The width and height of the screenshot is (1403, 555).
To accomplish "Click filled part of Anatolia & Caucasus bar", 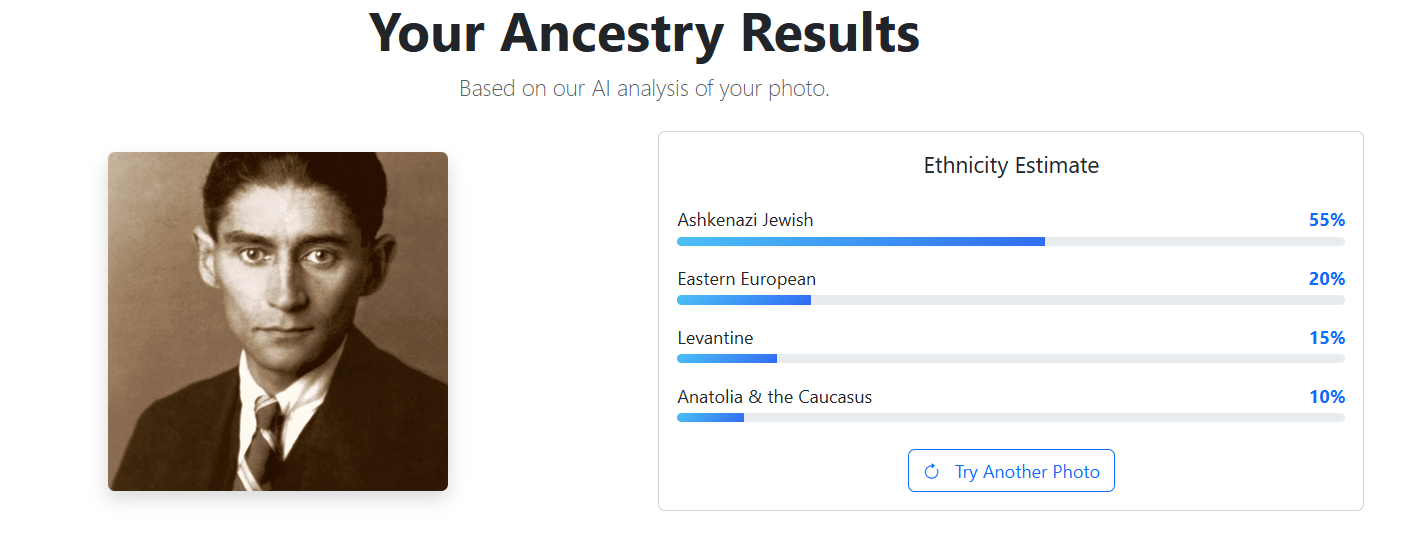I will [710, 417].
